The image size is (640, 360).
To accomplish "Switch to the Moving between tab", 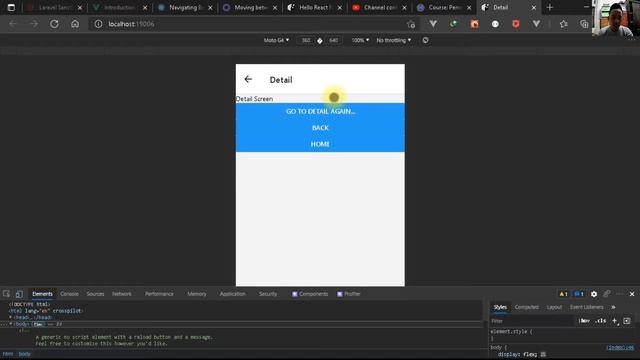I will (x=249, y=7).
